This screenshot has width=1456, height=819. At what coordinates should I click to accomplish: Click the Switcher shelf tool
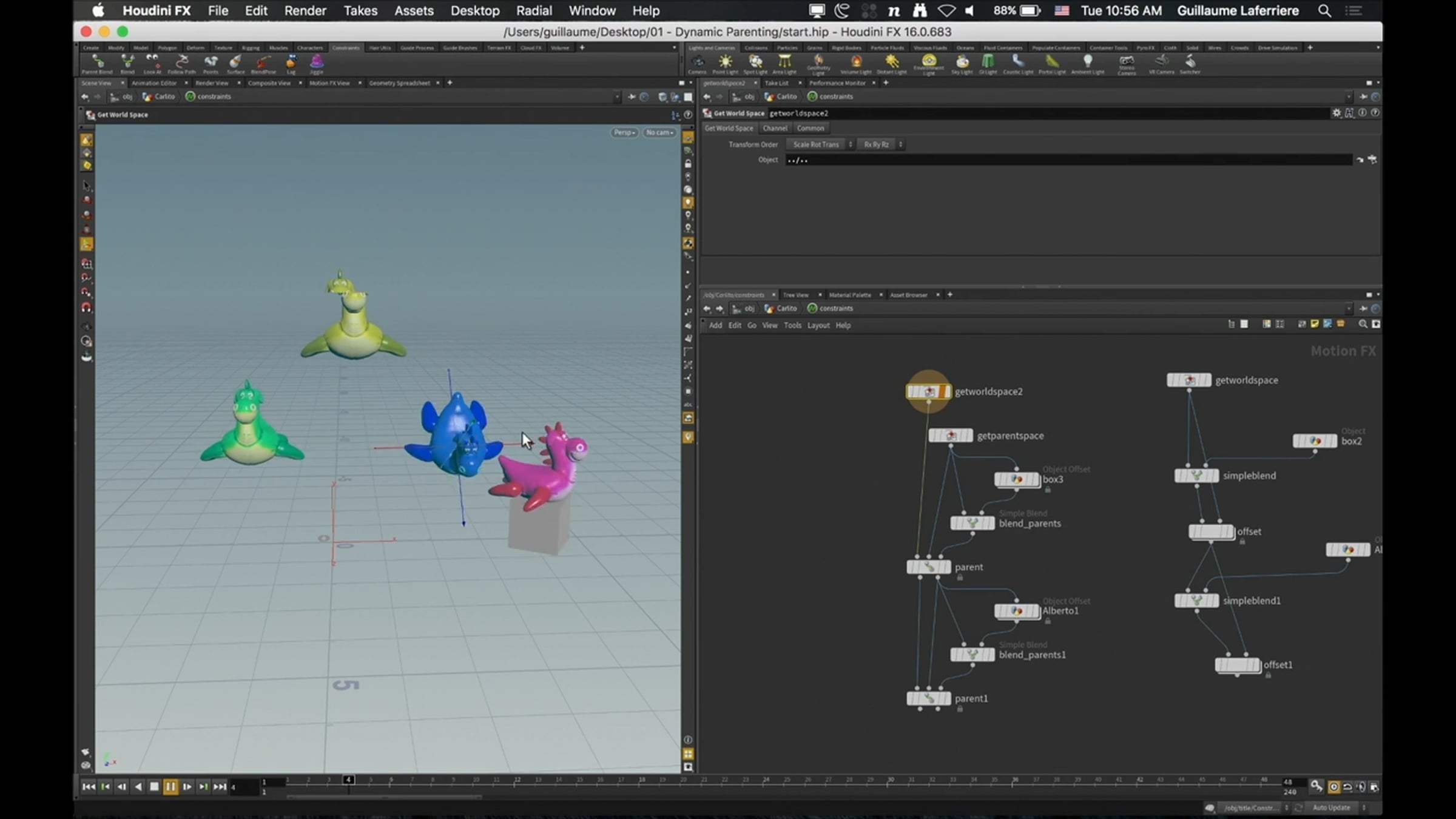tap(1190, 64)
